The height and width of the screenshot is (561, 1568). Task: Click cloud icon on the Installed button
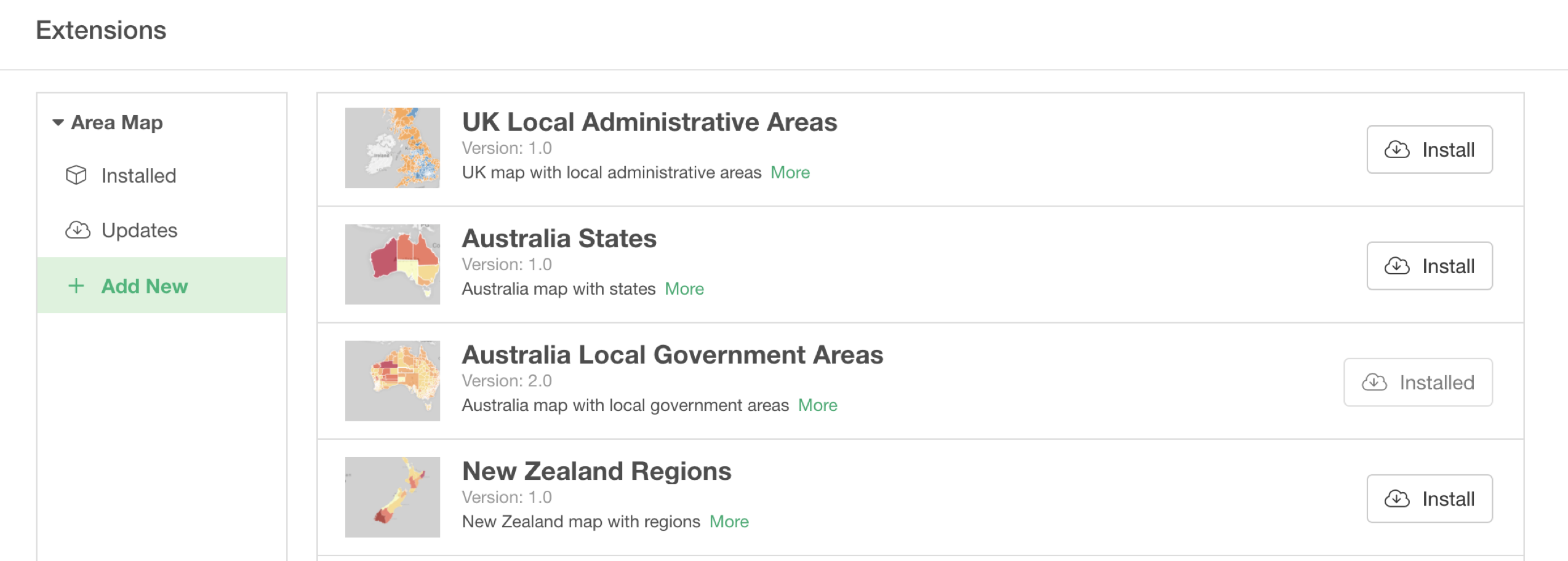tap(1374, 382)
